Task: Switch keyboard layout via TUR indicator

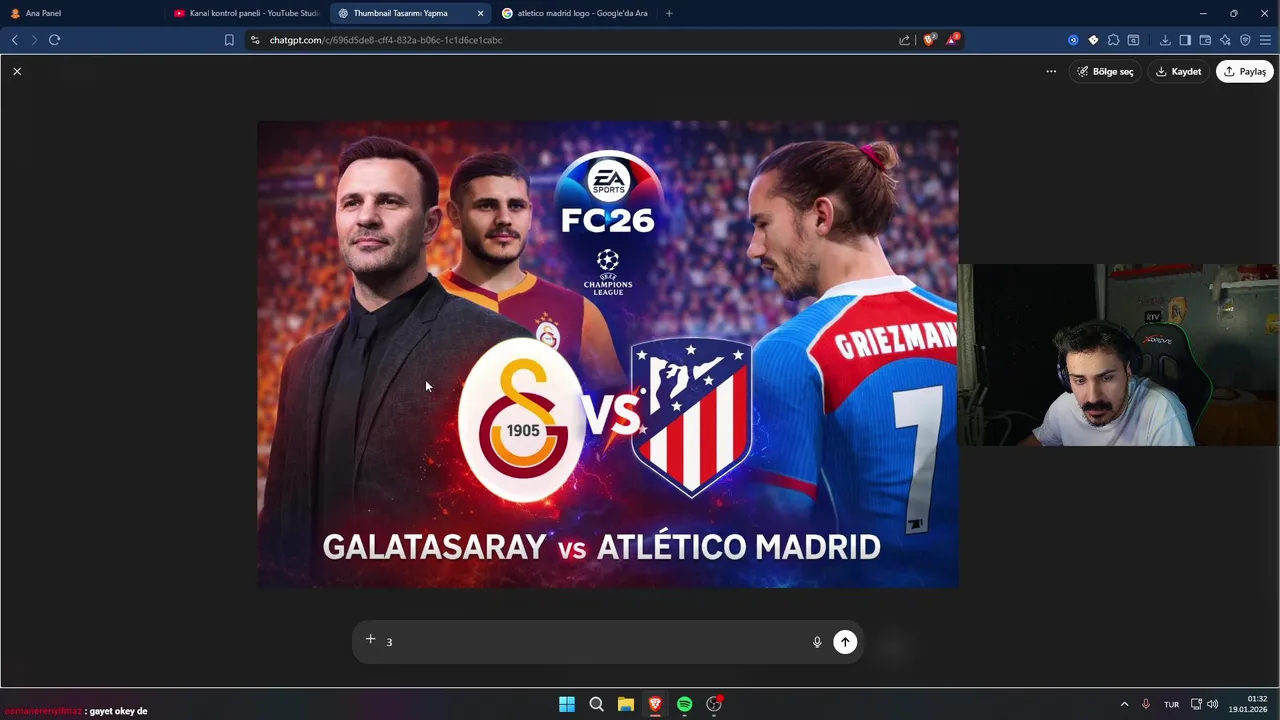Action: point(1171,704)
